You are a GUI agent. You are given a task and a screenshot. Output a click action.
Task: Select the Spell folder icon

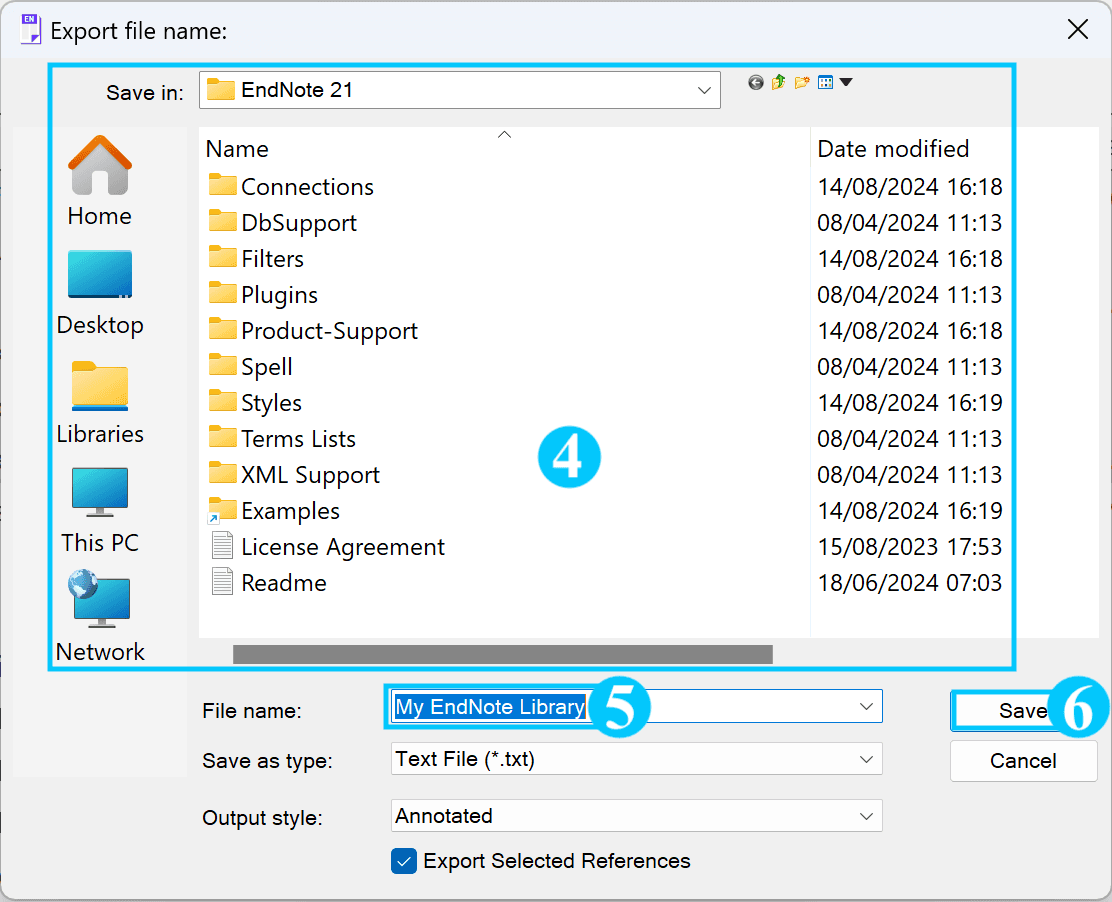click(x=223, y=365)
